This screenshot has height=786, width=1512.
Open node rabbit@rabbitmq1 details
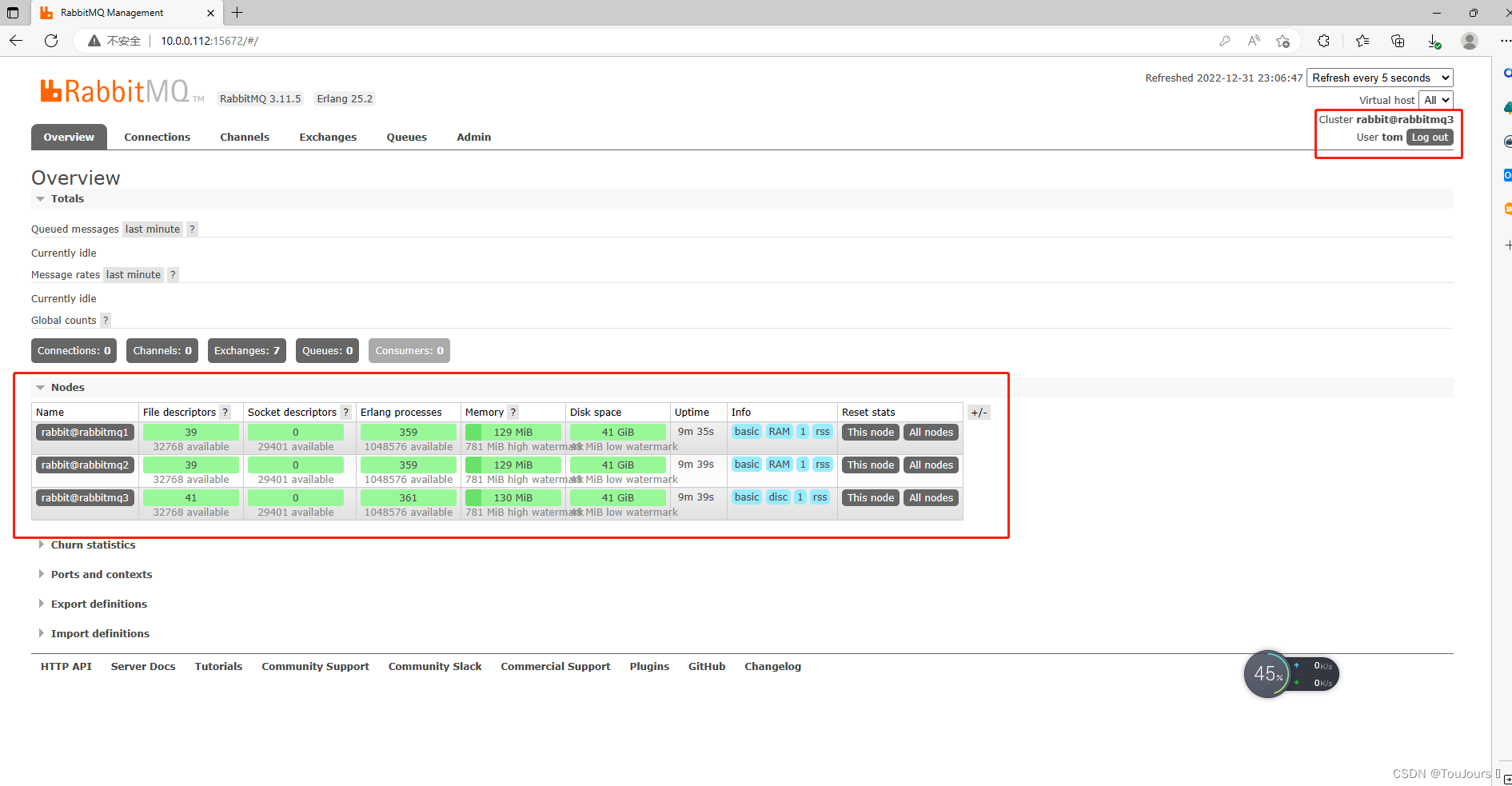pos(85,432)
